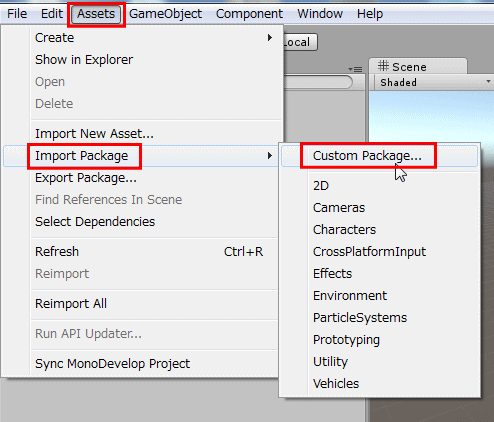The image size is (494, 422).
Task: Switch to the Scene tab
Action: (x=418, y=66)
